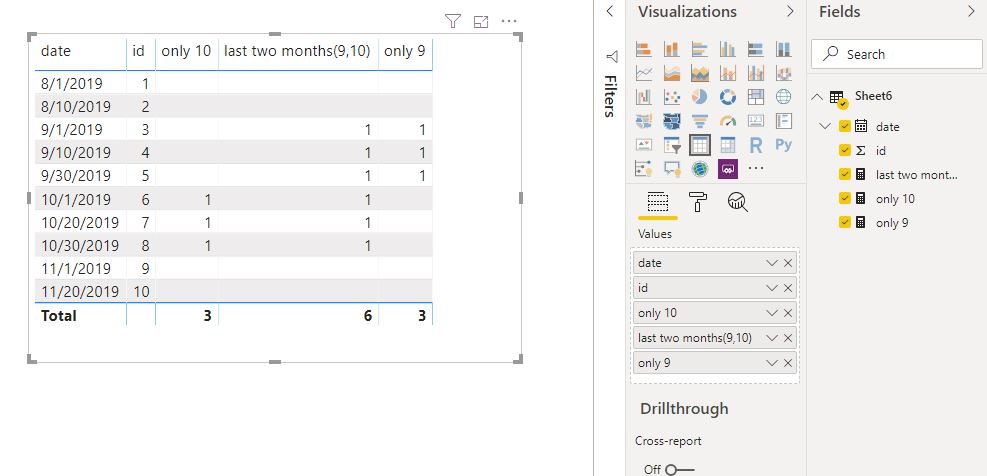Switch to the Format paint roller tab
This screenshot has width=987, height=476.
coord(698,202)
